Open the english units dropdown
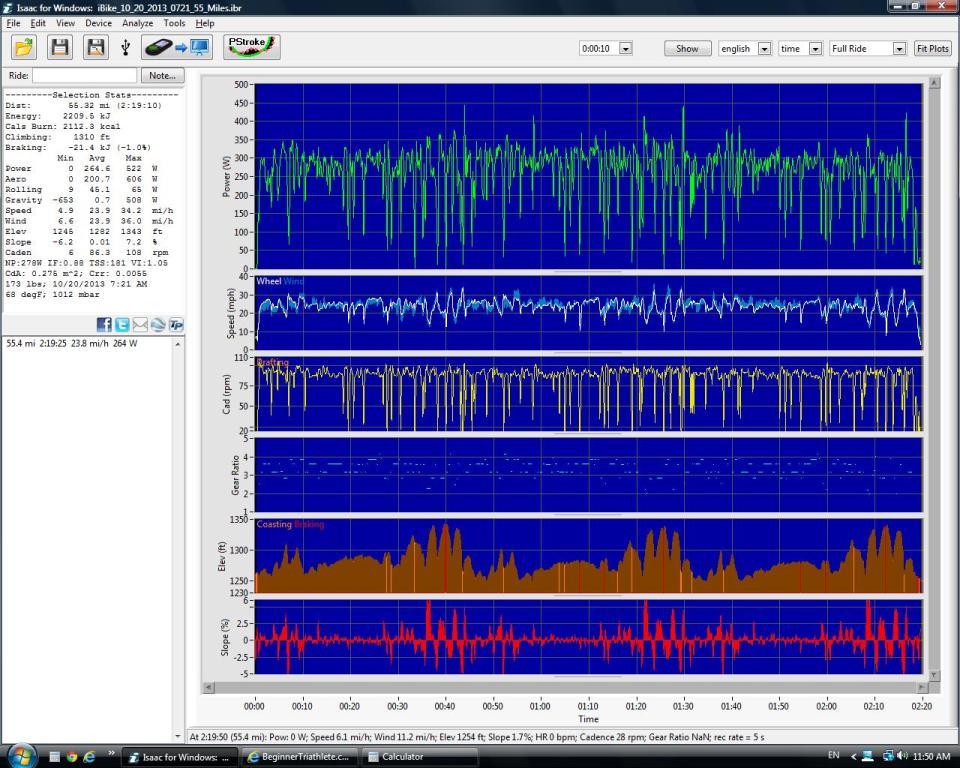The image size is (960, 768). 764,48
